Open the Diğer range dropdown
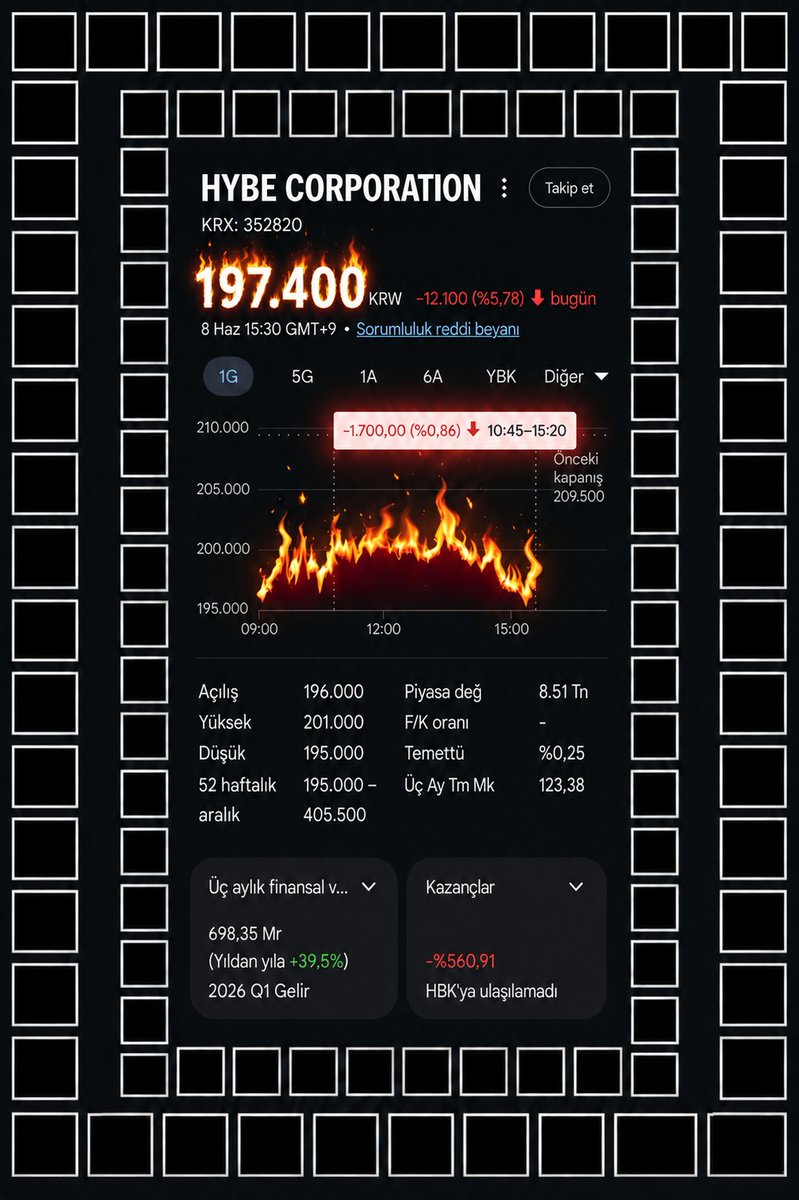This screenshot has width=799, height=1200. point(576,377)
